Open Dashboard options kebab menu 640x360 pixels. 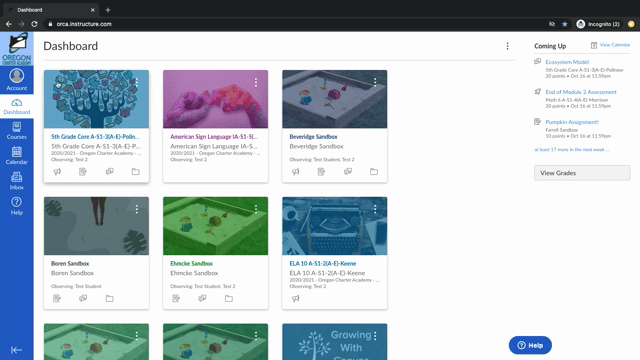(507, 46)
